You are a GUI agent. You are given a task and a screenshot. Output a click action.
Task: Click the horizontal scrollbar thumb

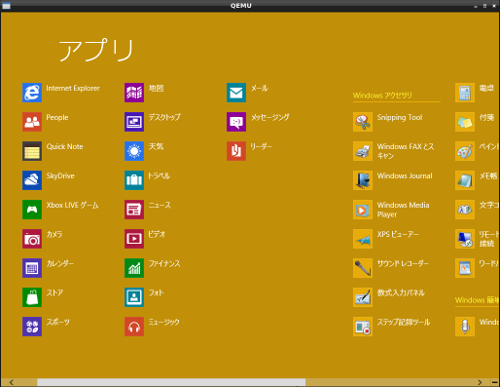[171, 382]
